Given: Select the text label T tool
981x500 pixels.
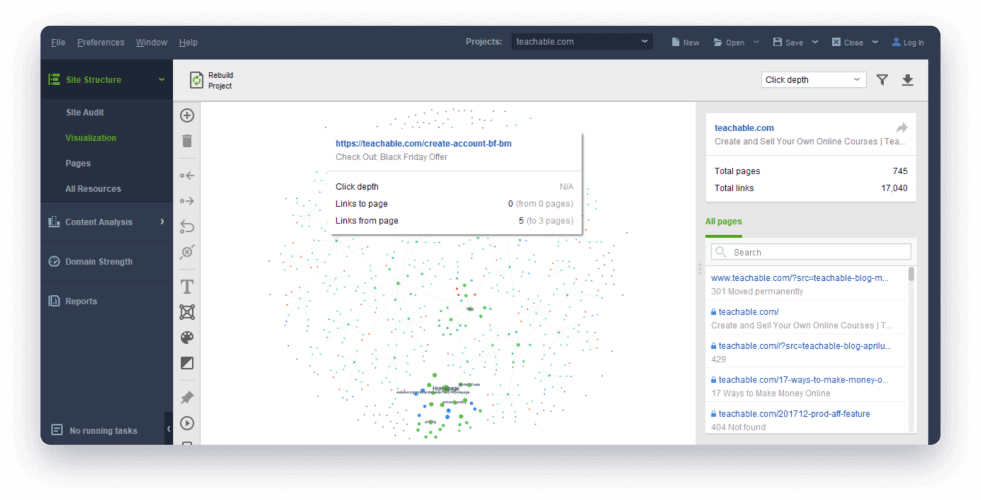Looking at the screenshot, I should (x=187, y=287).
